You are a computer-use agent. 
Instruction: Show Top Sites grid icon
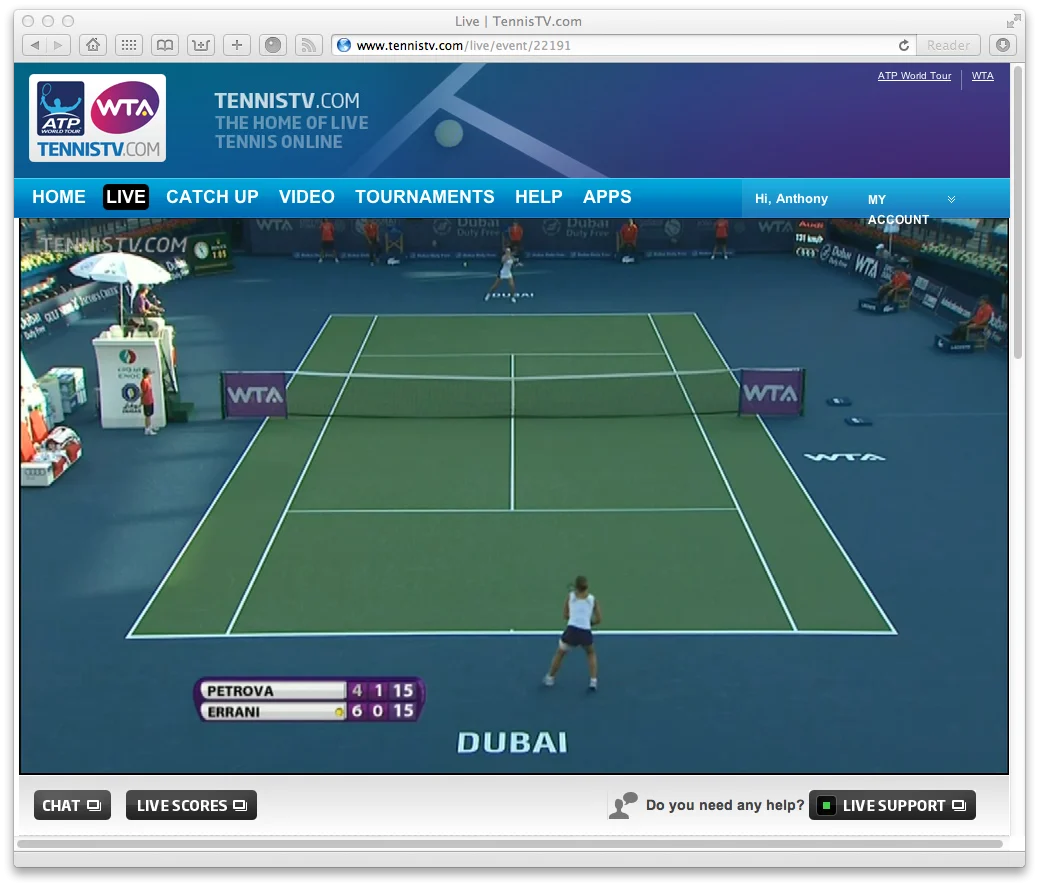pos(129,45)
